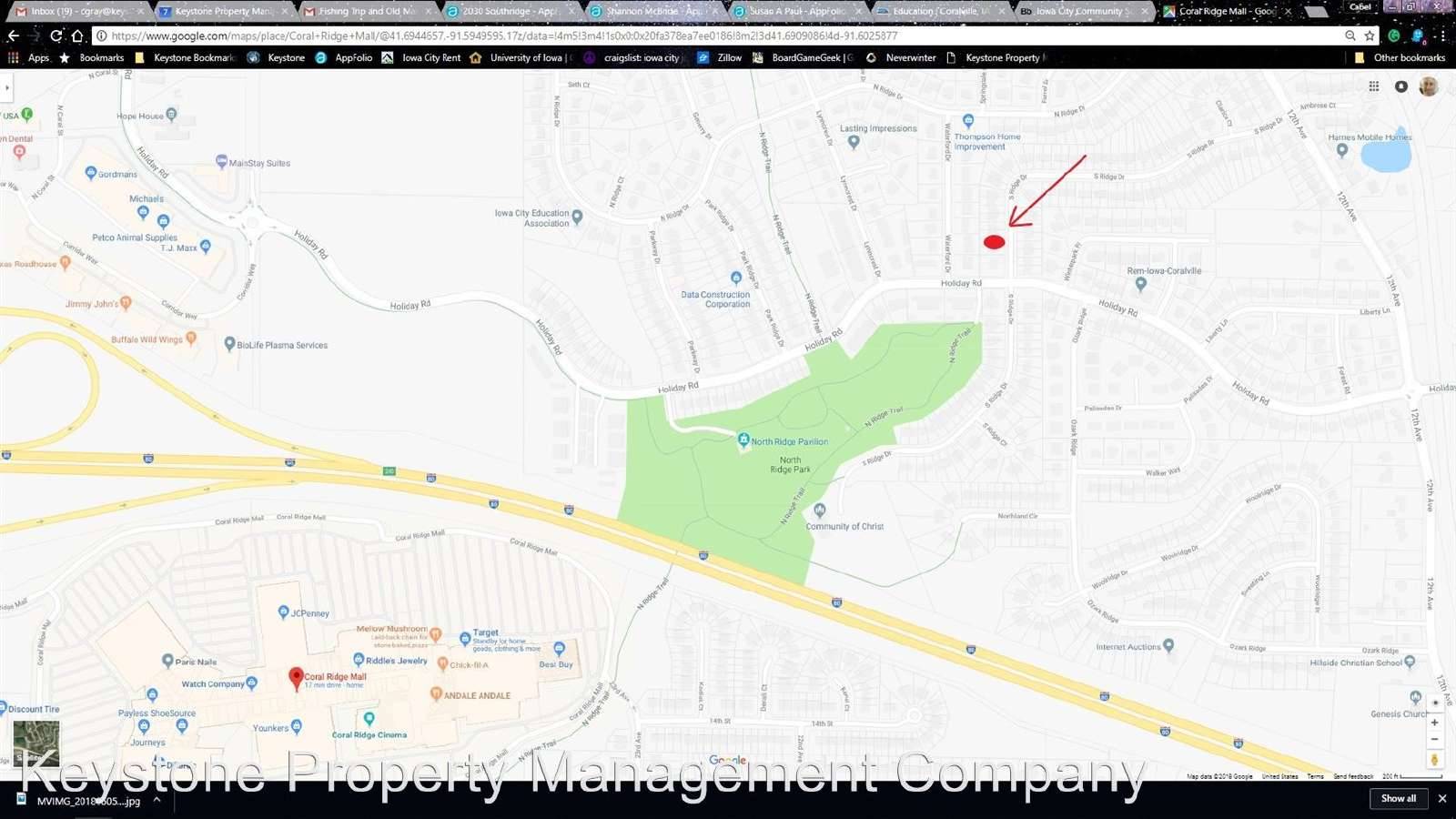Click Send feedback on the map
The image size is (1456, 819).
(x=1353, y=776)
